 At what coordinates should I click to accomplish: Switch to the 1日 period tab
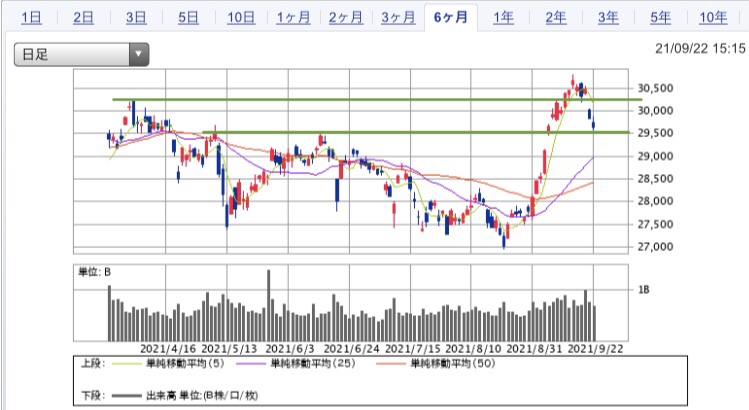[x=32, y=18]
